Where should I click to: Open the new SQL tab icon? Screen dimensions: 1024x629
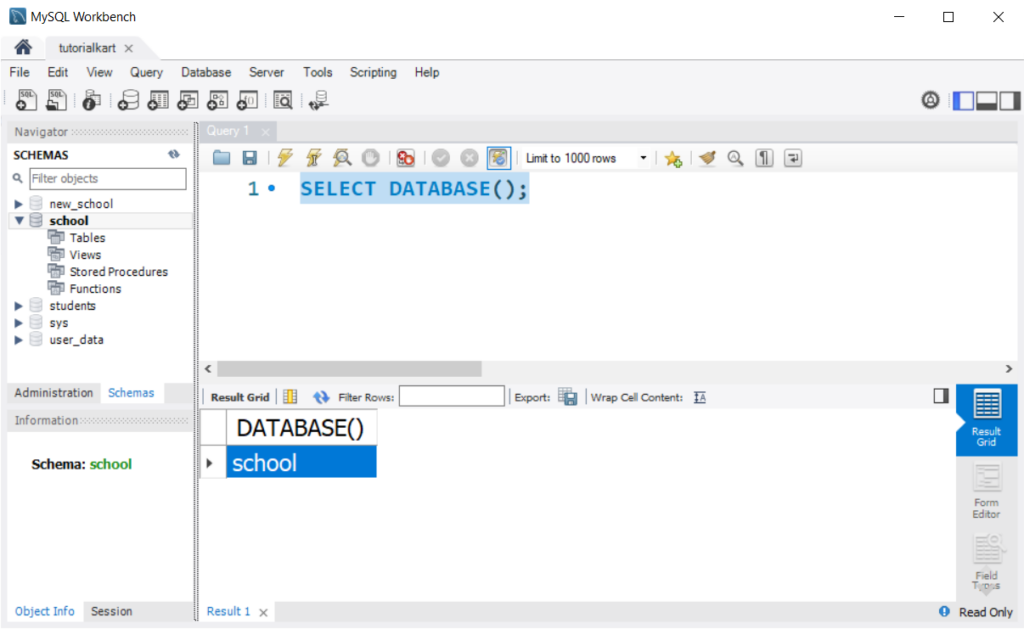tap(27, 100)
